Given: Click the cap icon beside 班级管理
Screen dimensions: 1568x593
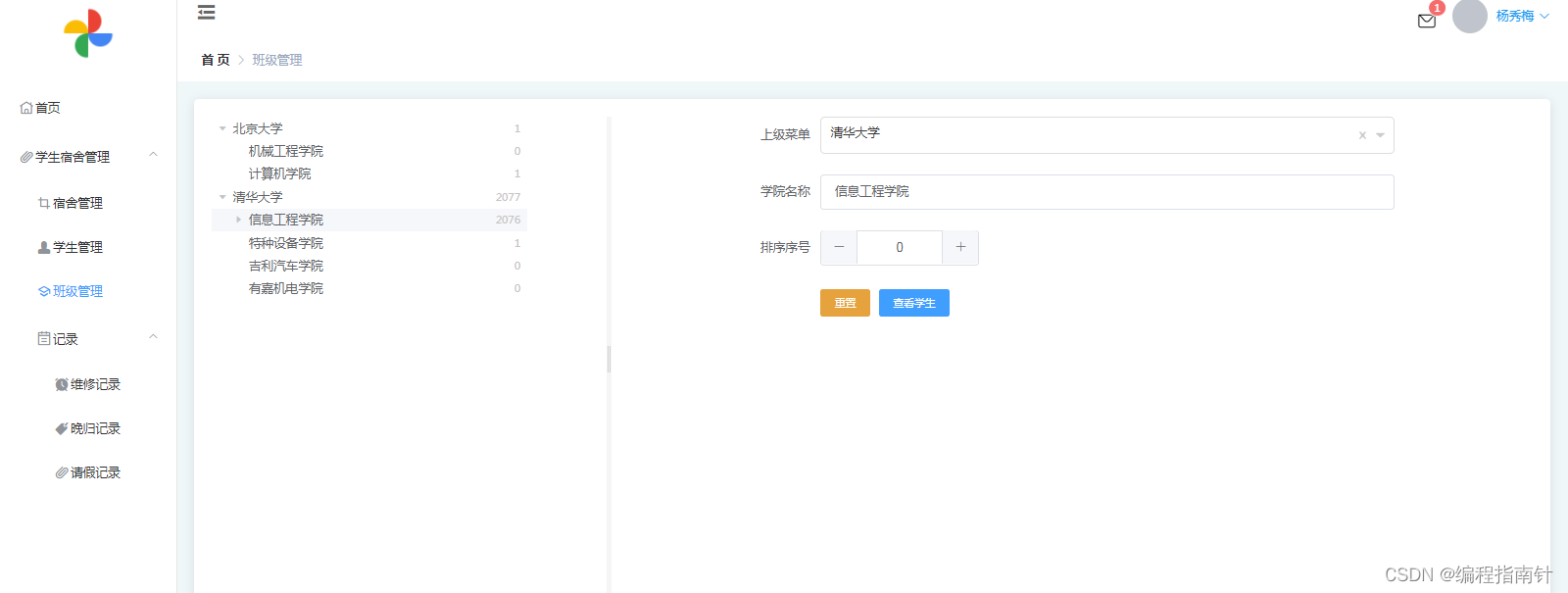Looking at the screenshot, I should pyautogui.click(x=44, y=291).
